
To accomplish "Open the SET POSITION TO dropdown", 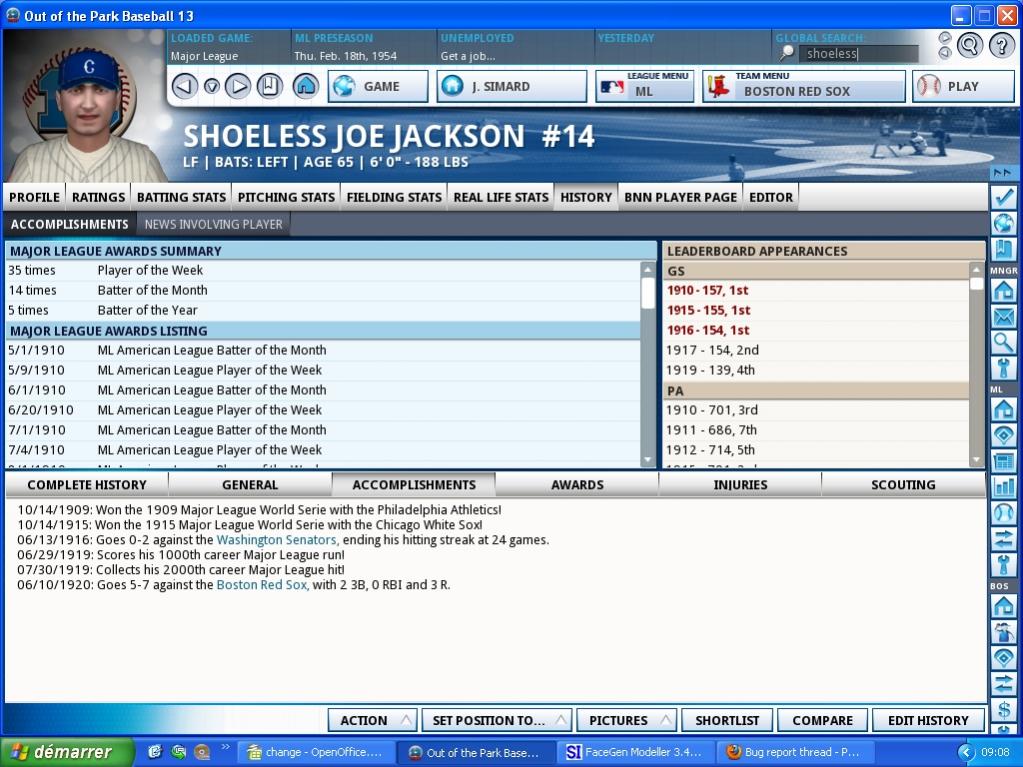I will pos(496,720).
